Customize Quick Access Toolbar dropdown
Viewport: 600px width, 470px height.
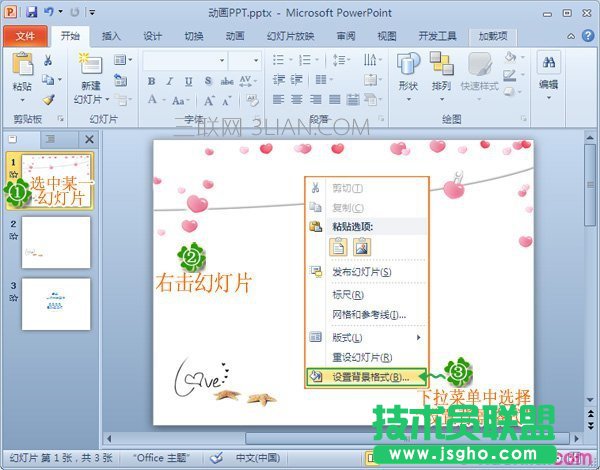(92, 12)
